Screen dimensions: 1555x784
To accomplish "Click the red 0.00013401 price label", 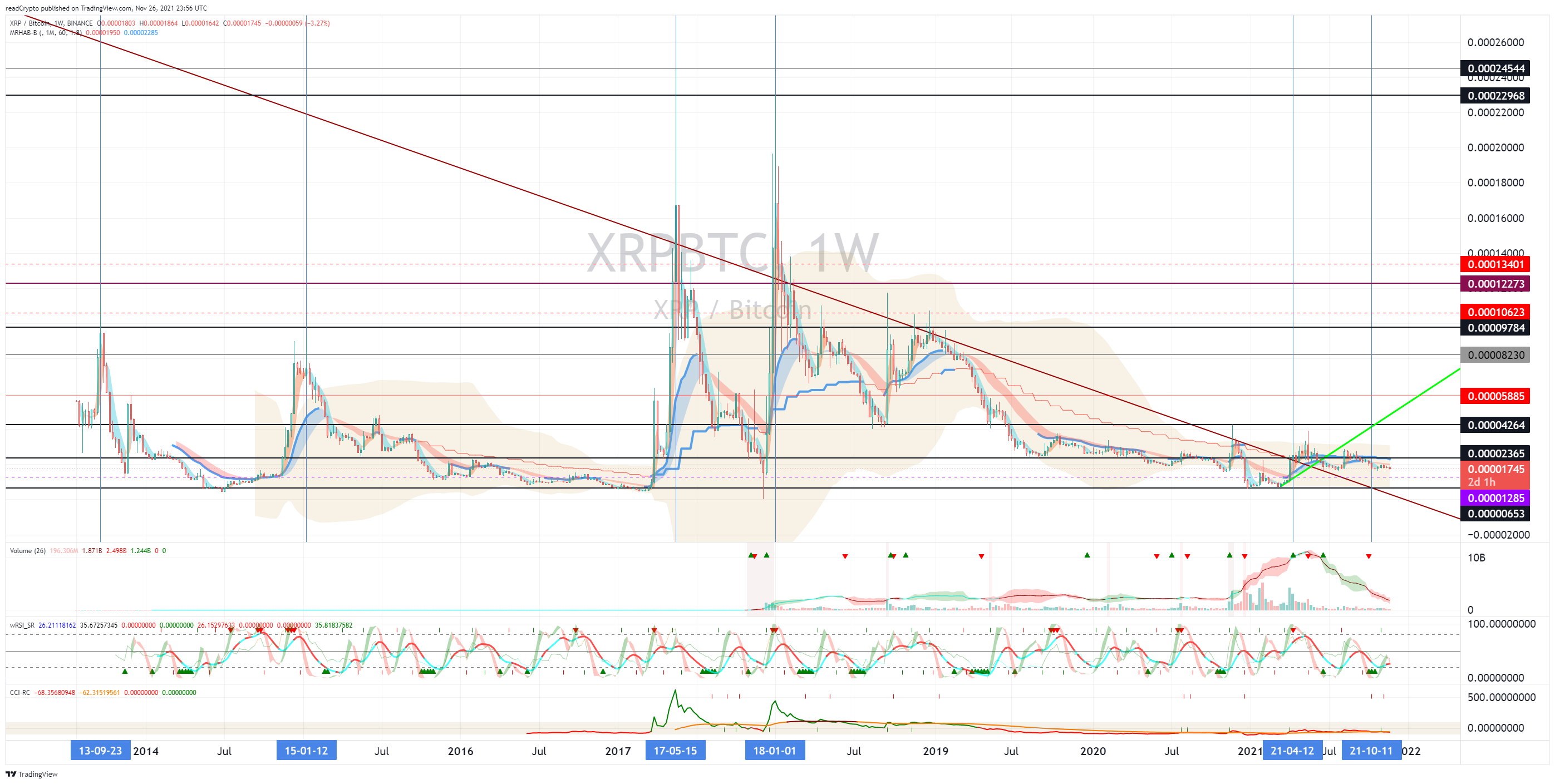I will coord(1495,264).
